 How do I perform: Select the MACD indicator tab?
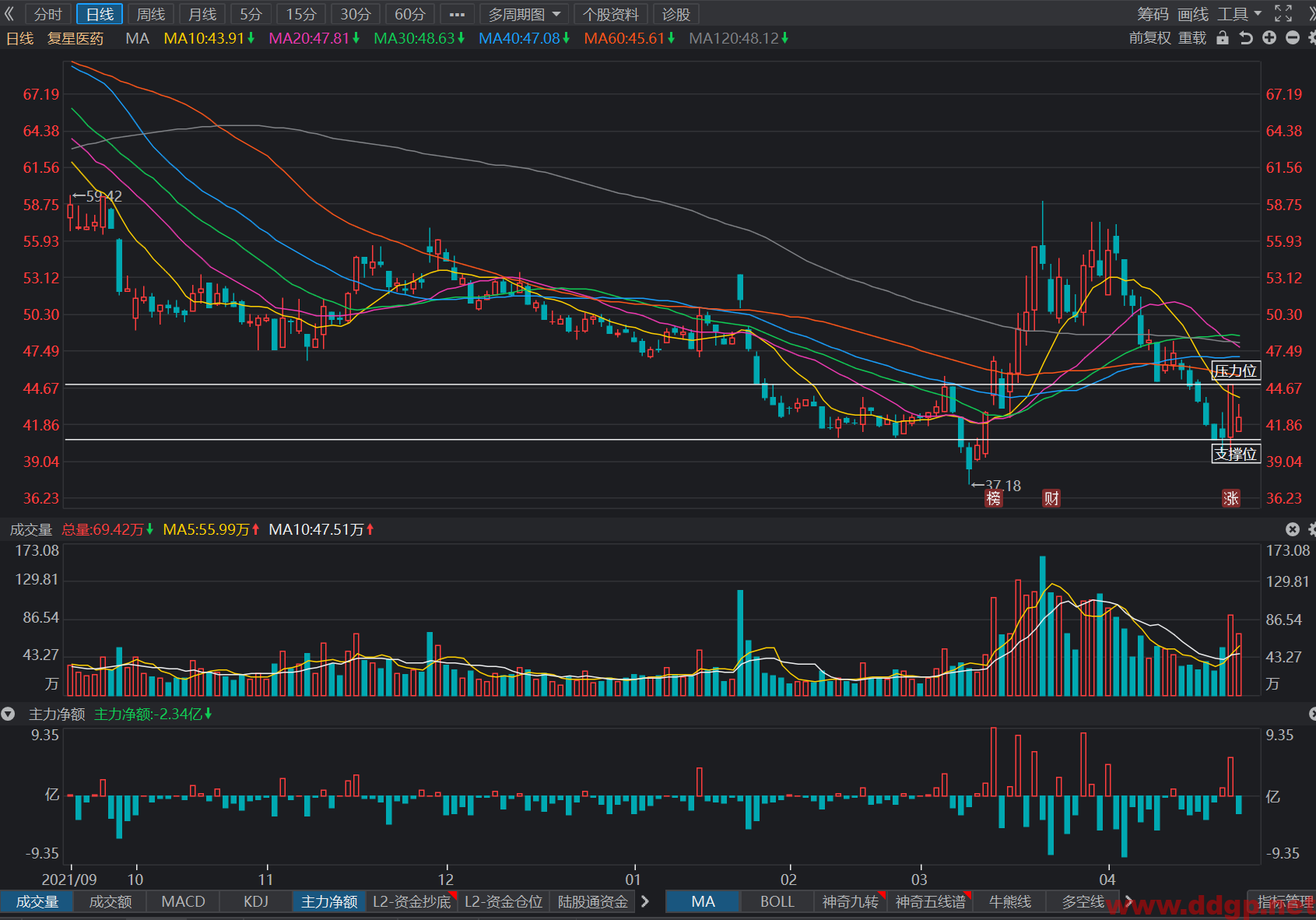[x=183, y=901]
